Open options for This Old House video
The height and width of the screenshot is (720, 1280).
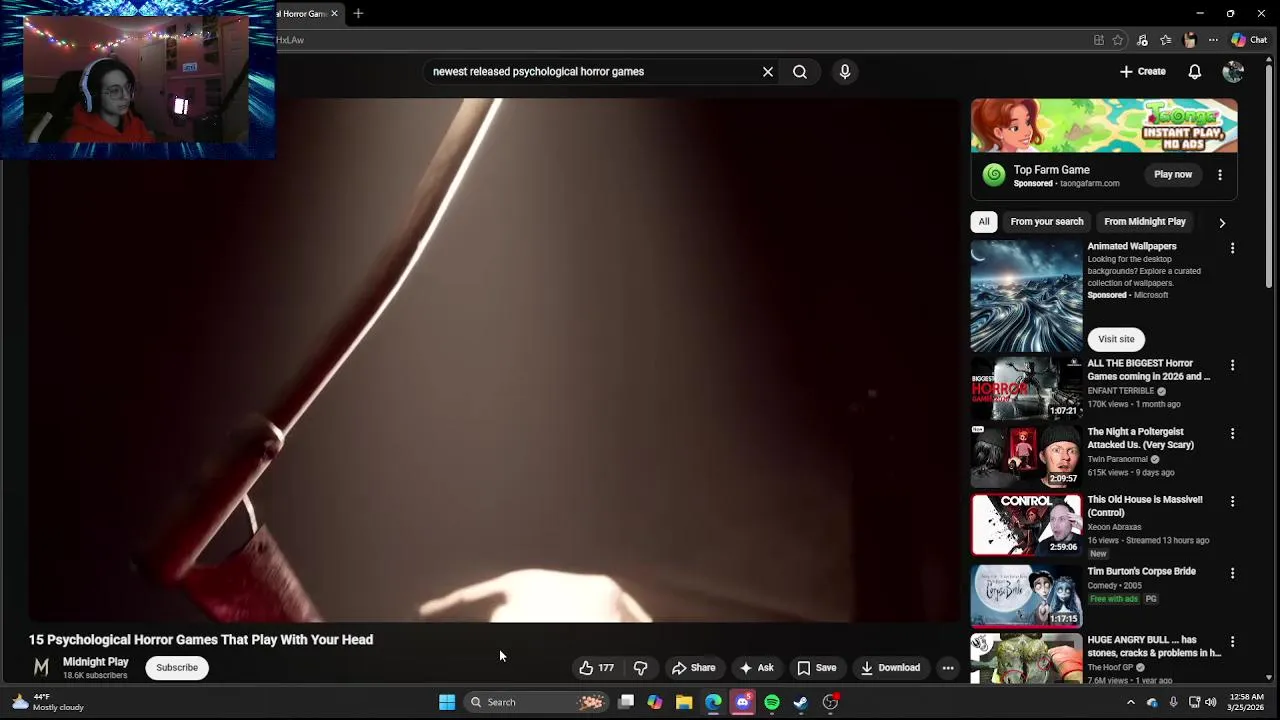1232,502
